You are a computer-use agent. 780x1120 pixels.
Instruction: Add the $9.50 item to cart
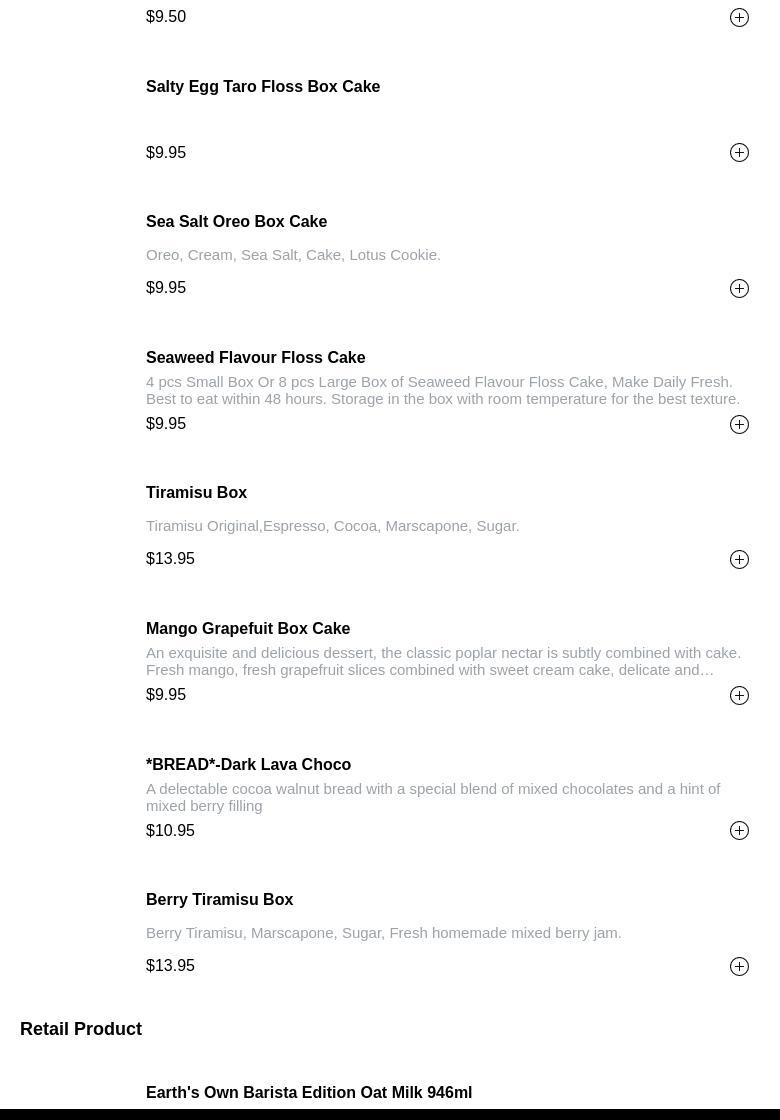739,17
